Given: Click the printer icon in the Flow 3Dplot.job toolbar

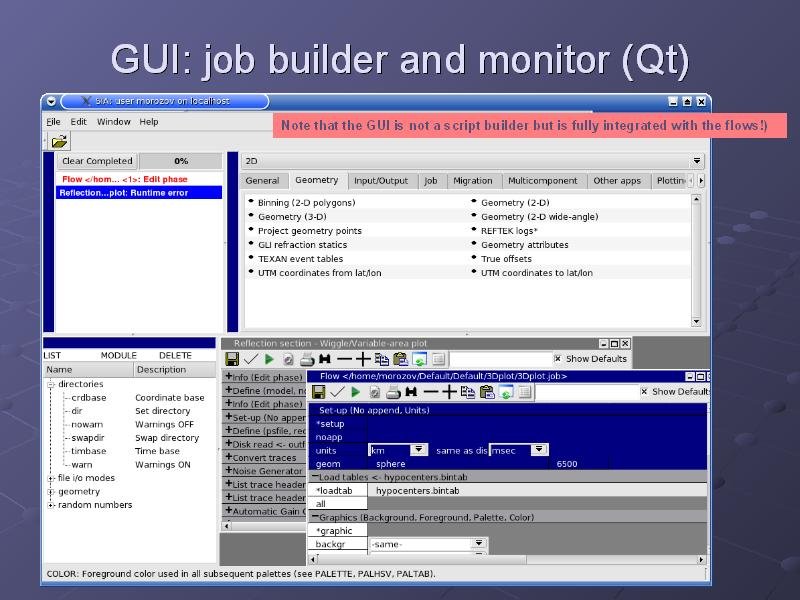Looking at the screenshot, I should coord(394,392).
